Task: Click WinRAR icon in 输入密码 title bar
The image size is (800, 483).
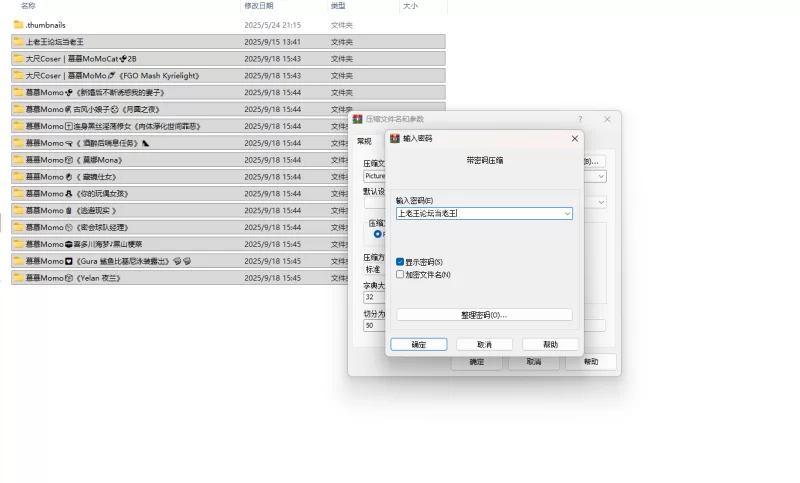Action: [395, 138]
